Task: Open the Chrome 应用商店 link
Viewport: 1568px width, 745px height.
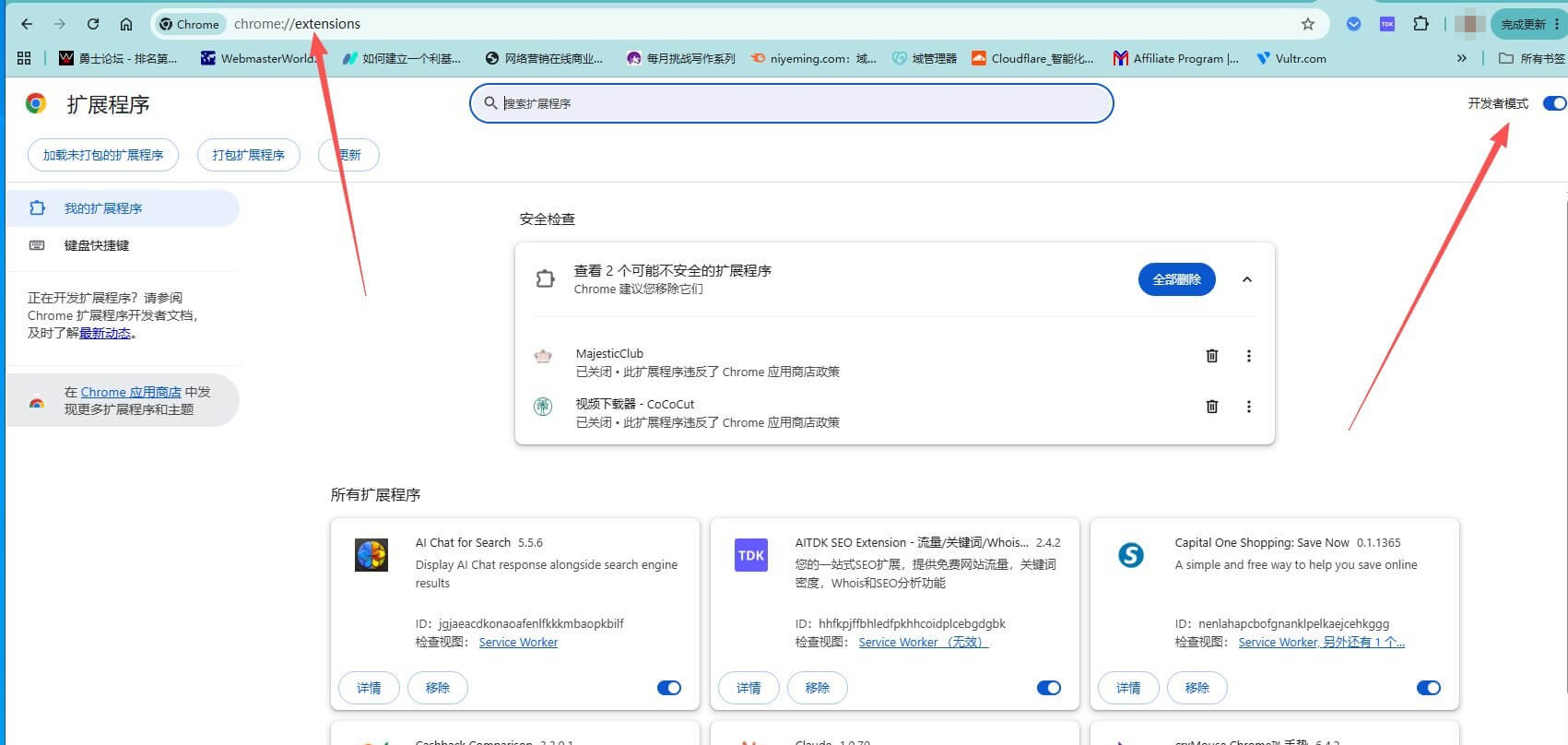Action: (x=131, y=392)
